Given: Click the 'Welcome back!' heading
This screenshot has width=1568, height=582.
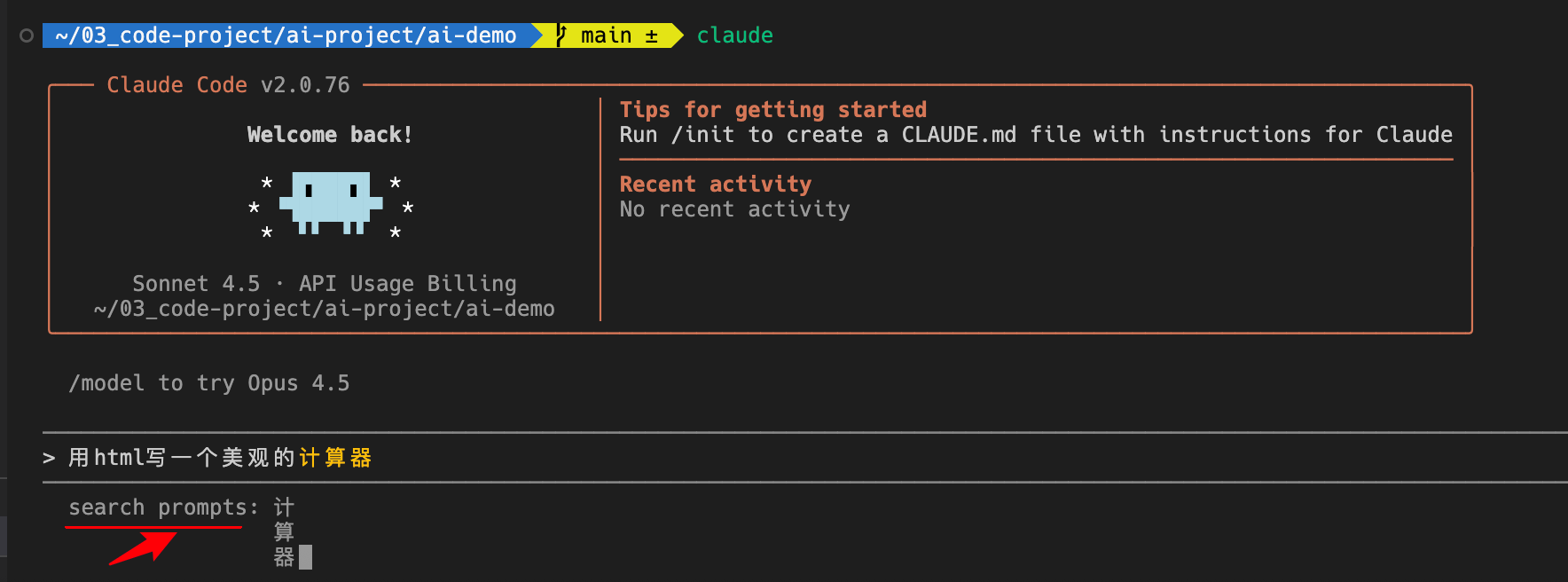Looking at the screenshot, I should 329,135.
